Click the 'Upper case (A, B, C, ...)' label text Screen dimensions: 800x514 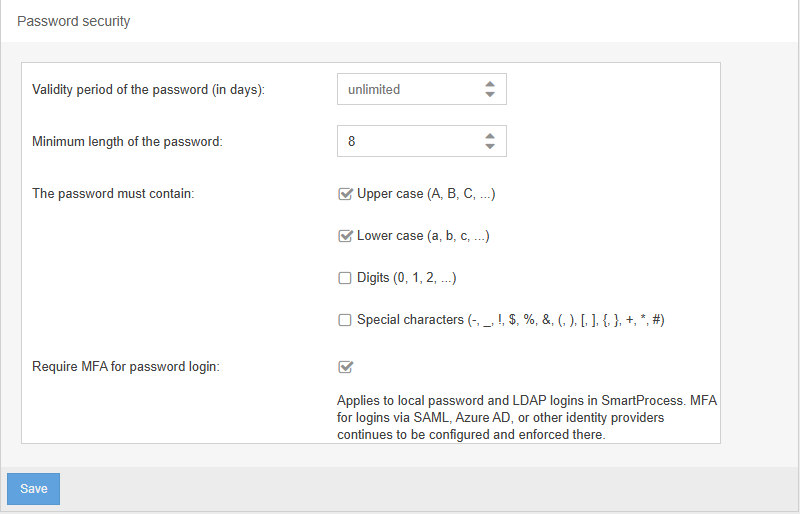426,194
